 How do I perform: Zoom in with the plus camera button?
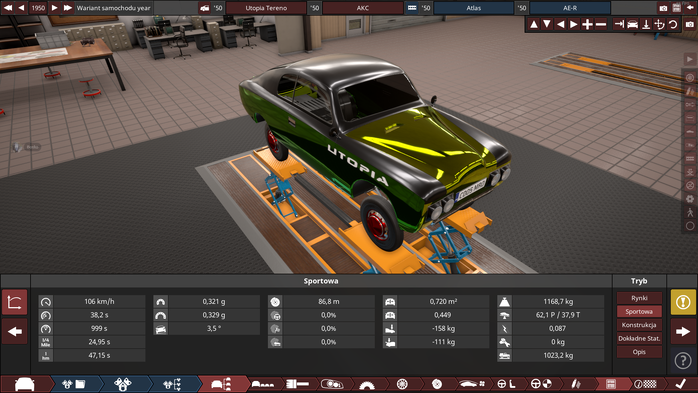(587, 24)
